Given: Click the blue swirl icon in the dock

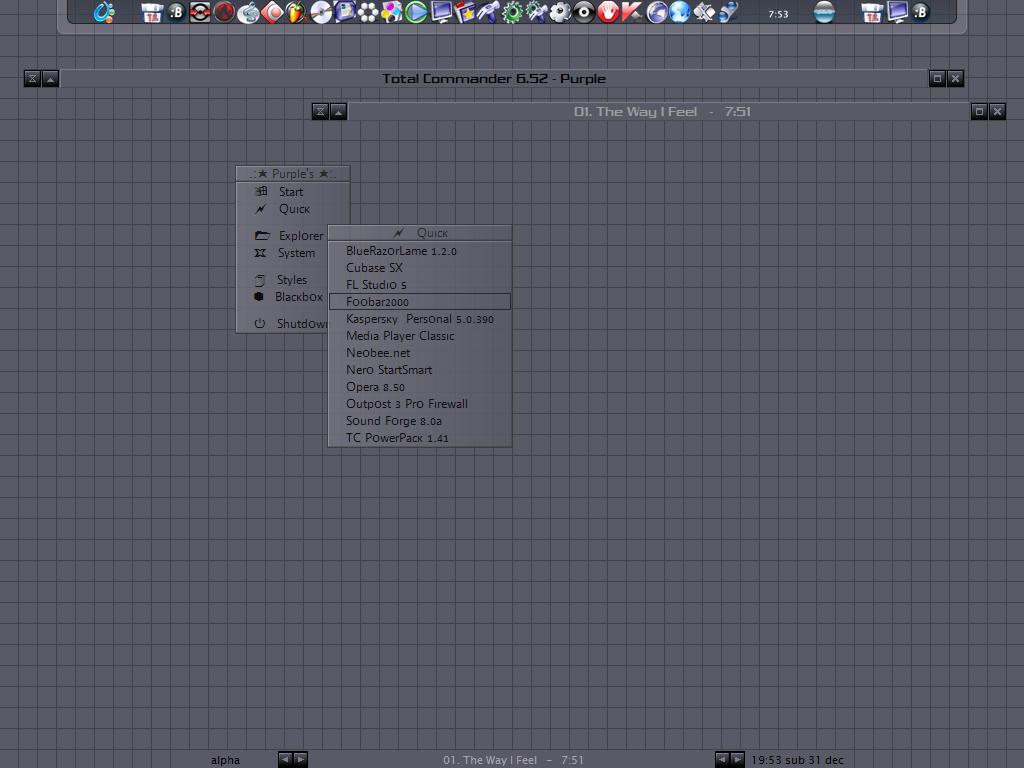Looking at the screenshot, I should pos(104,12).
